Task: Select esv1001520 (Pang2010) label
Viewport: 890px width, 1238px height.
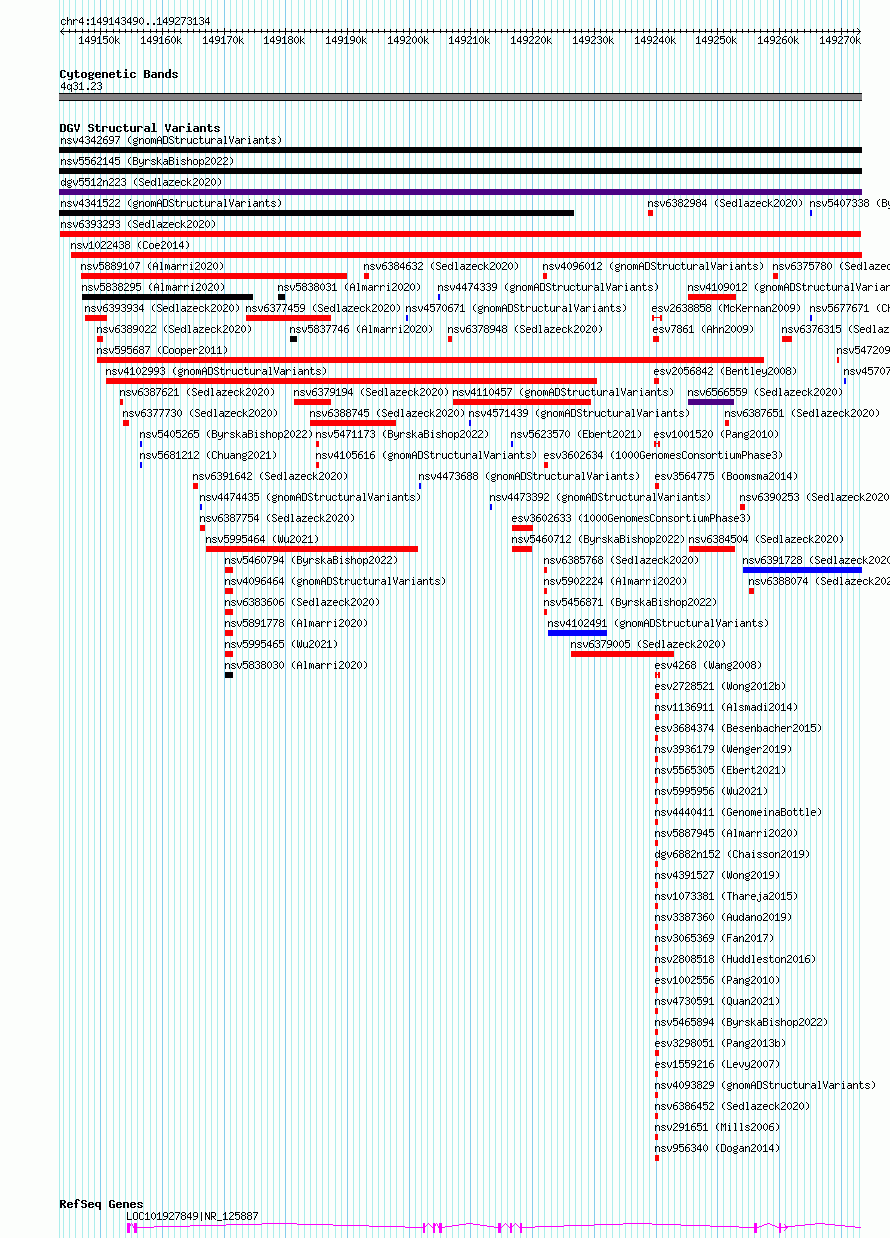Action: 716,434
